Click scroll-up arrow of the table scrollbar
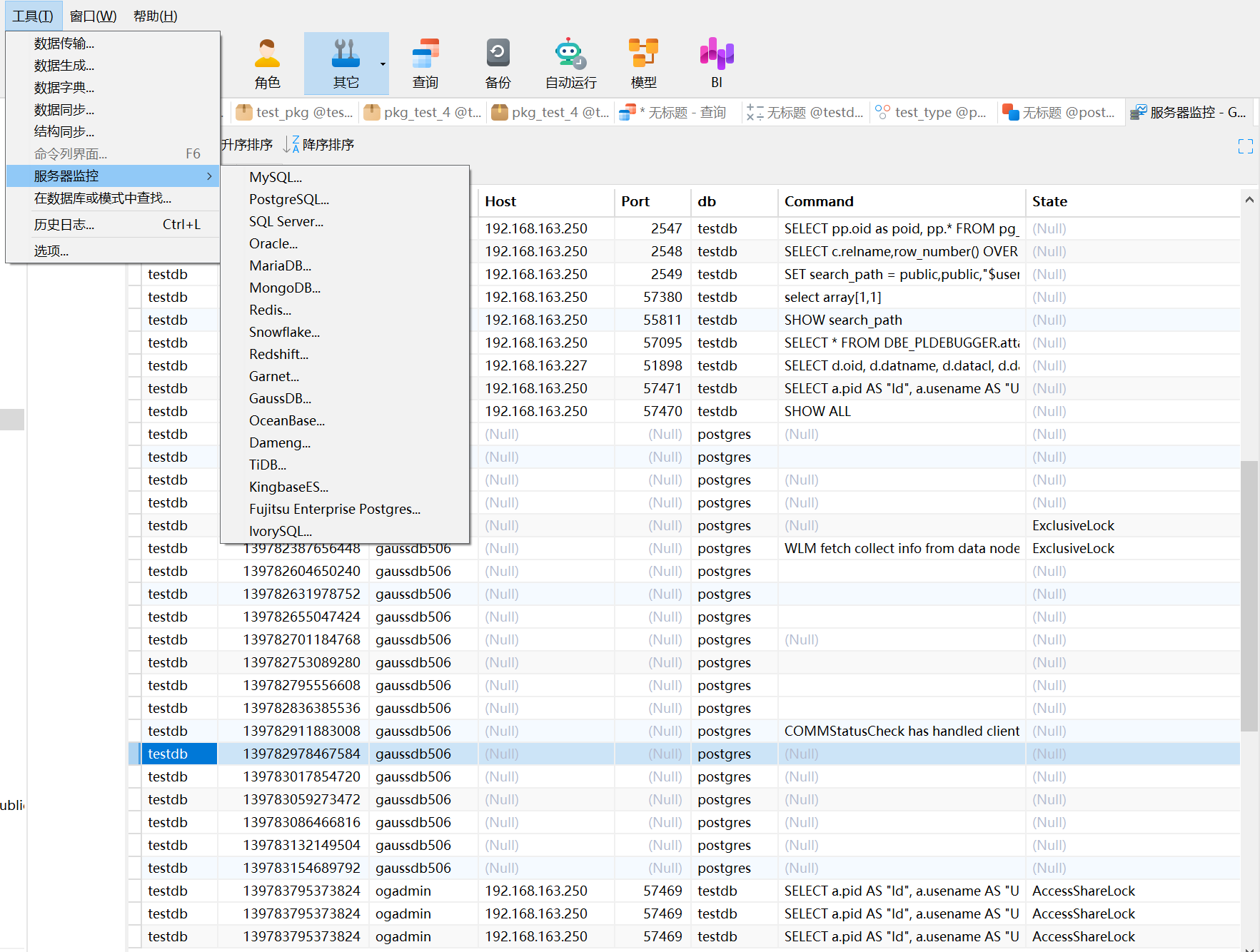The height and width of the screenshot is (952, 1260). coord(1249,201)
